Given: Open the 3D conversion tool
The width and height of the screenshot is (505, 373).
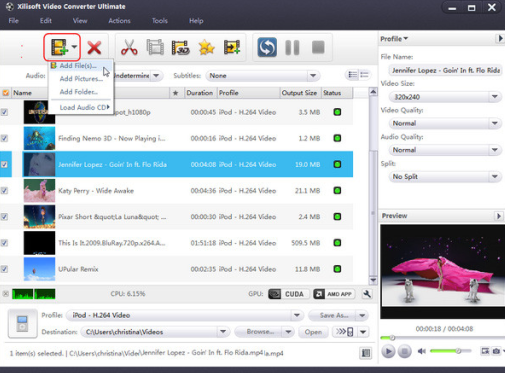Looking at the screenshot, I should point(181,47).
